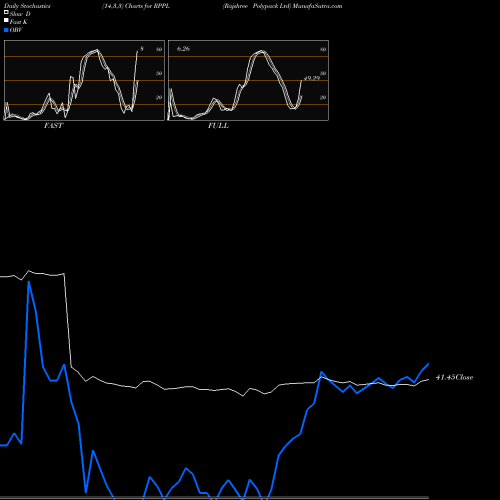Click the FULL chart label
Image resolution: width=500 pixels, height=500 pixels.
pyautogui.click(x=218, y=126)
